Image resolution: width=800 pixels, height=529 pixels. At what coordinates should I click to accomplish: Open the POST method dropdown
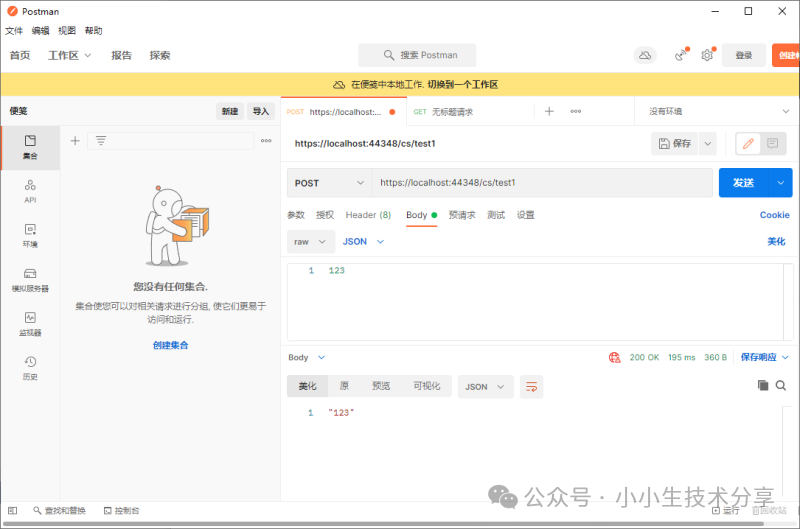330,183
